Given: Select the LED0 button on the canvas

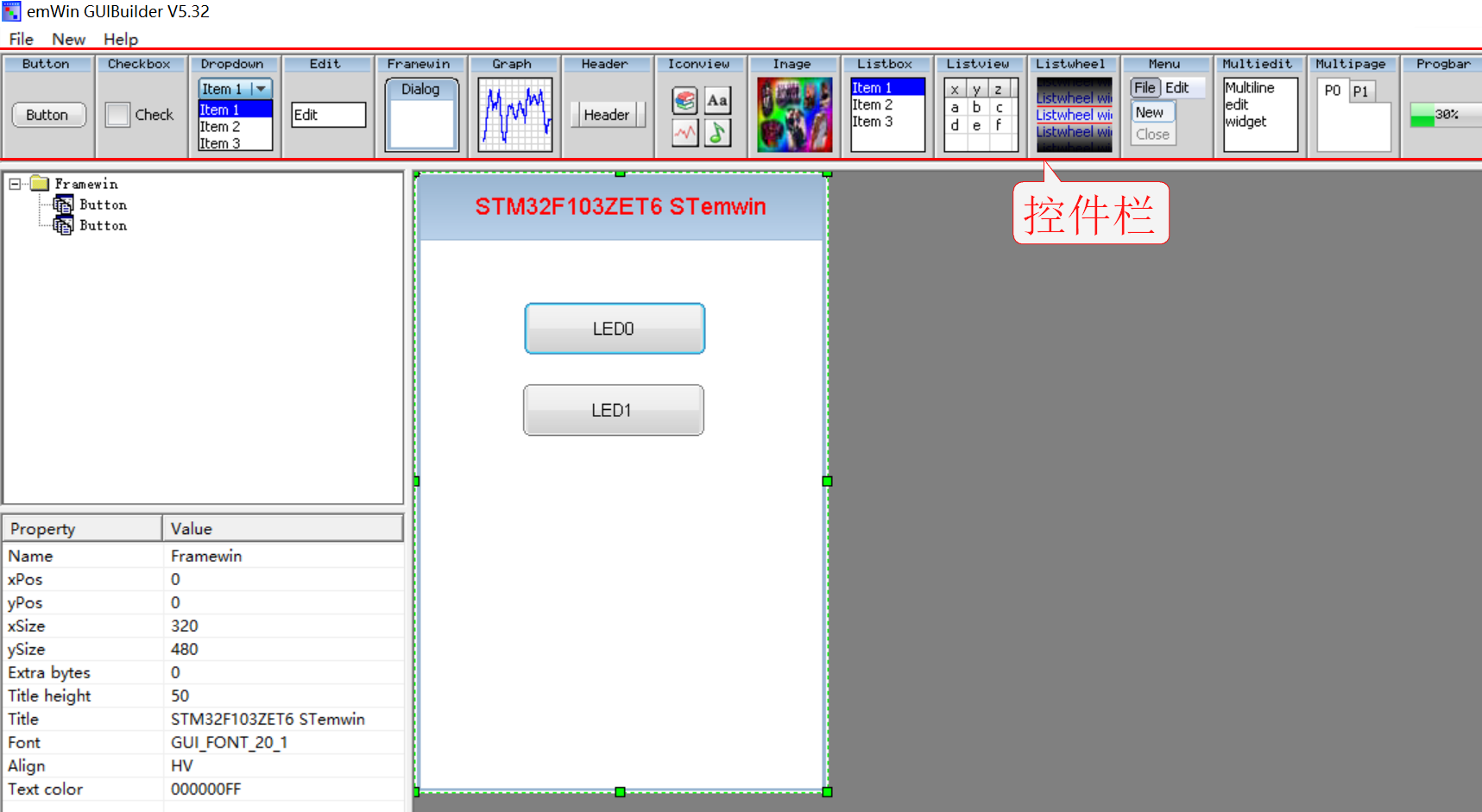Looking at the screenshot, I should tap(615, 329).
